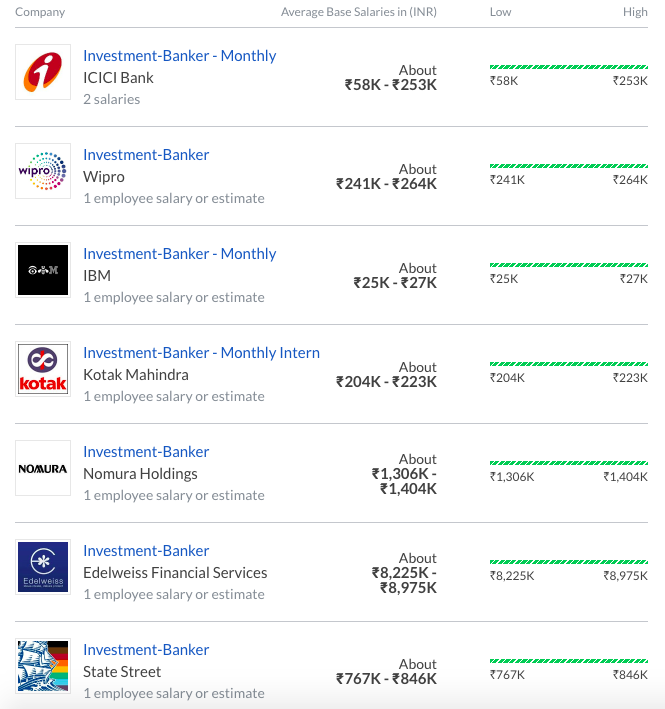This screenshot has width=665, height=709.
Task: Click the Edelweiss Financial Services logo
Action: point(43,567)
